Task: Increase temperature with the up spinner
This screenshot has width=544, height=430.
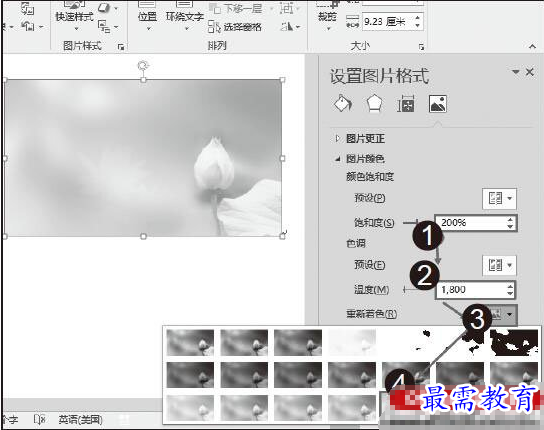Action: 510,286
